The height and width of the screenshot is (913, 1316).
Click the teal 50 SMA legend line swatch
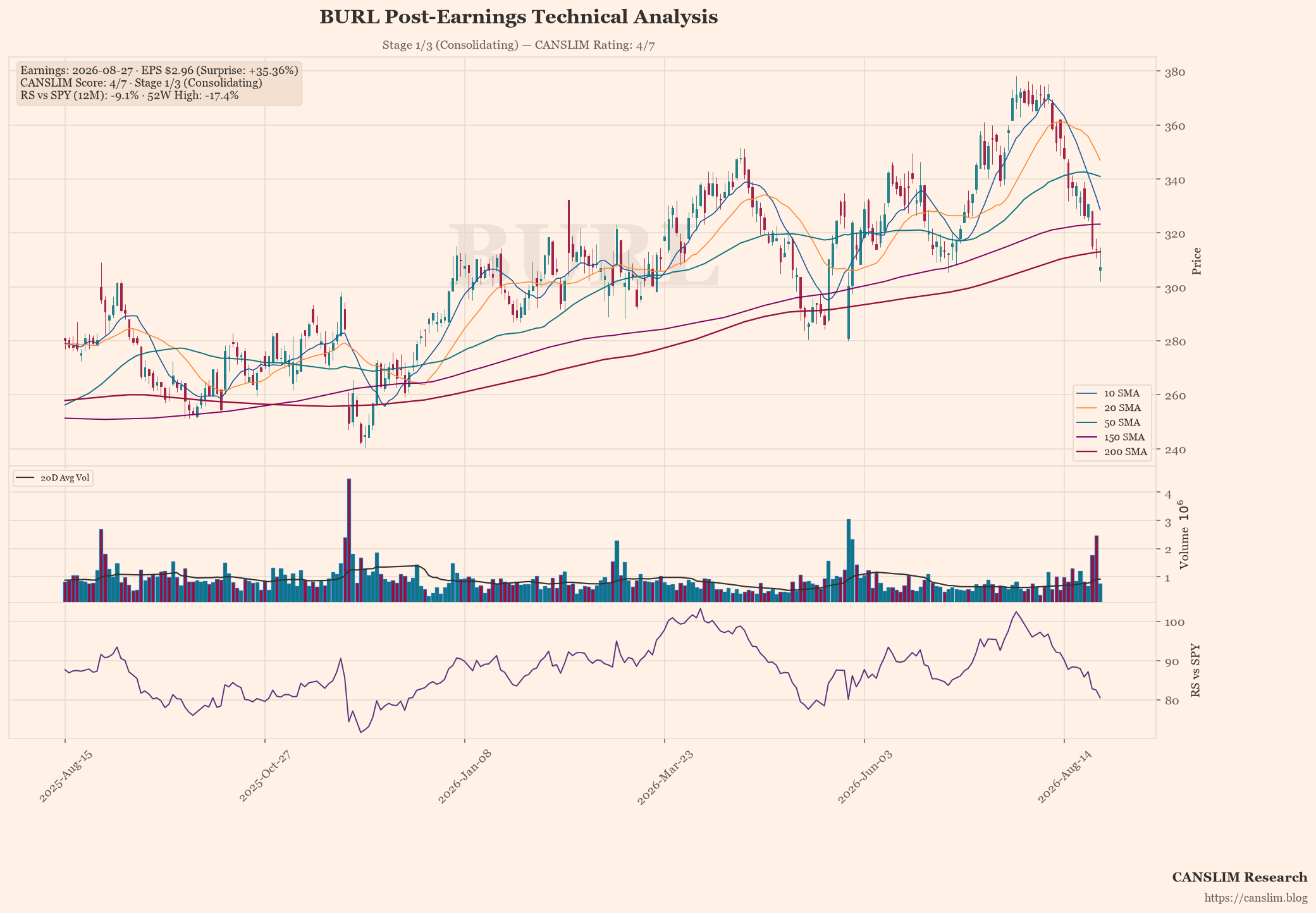1087,422
